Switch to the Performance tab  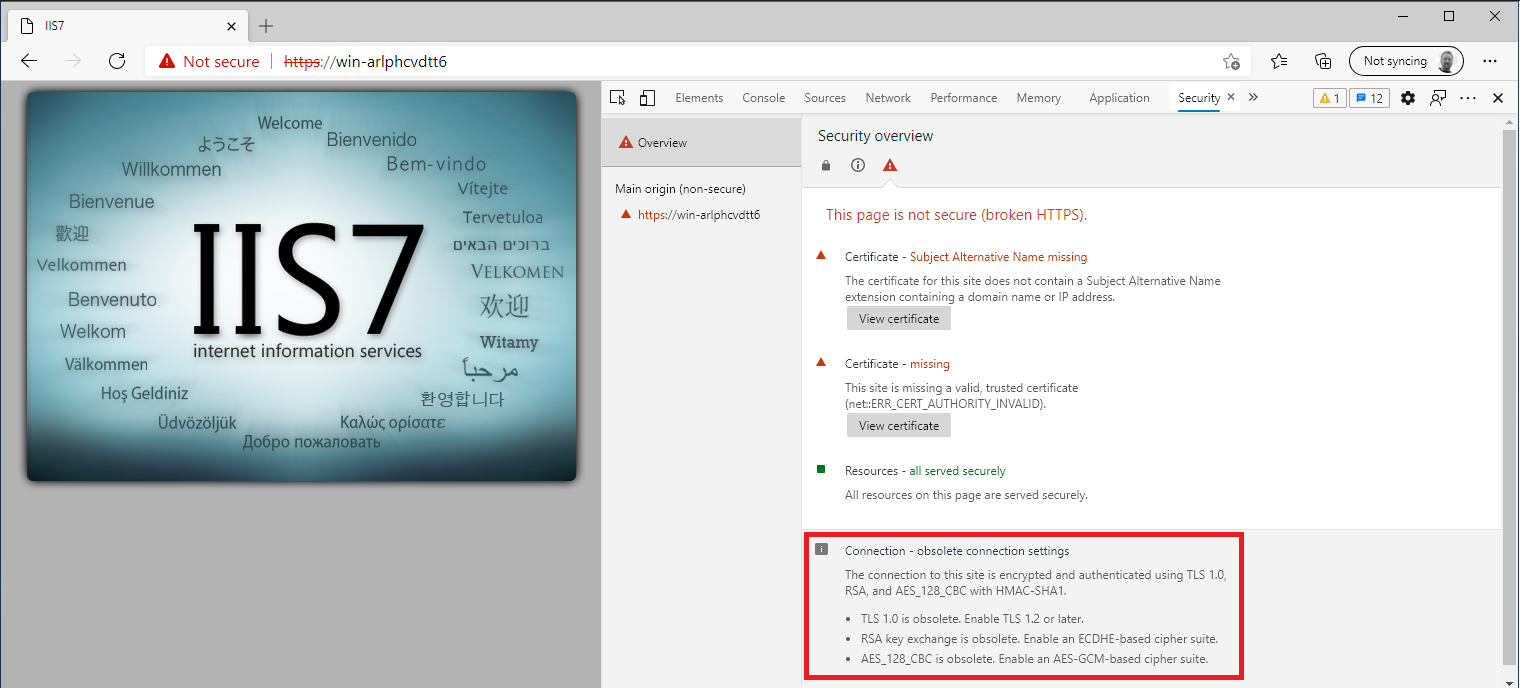pyautogui.click(x=963, y=98)
